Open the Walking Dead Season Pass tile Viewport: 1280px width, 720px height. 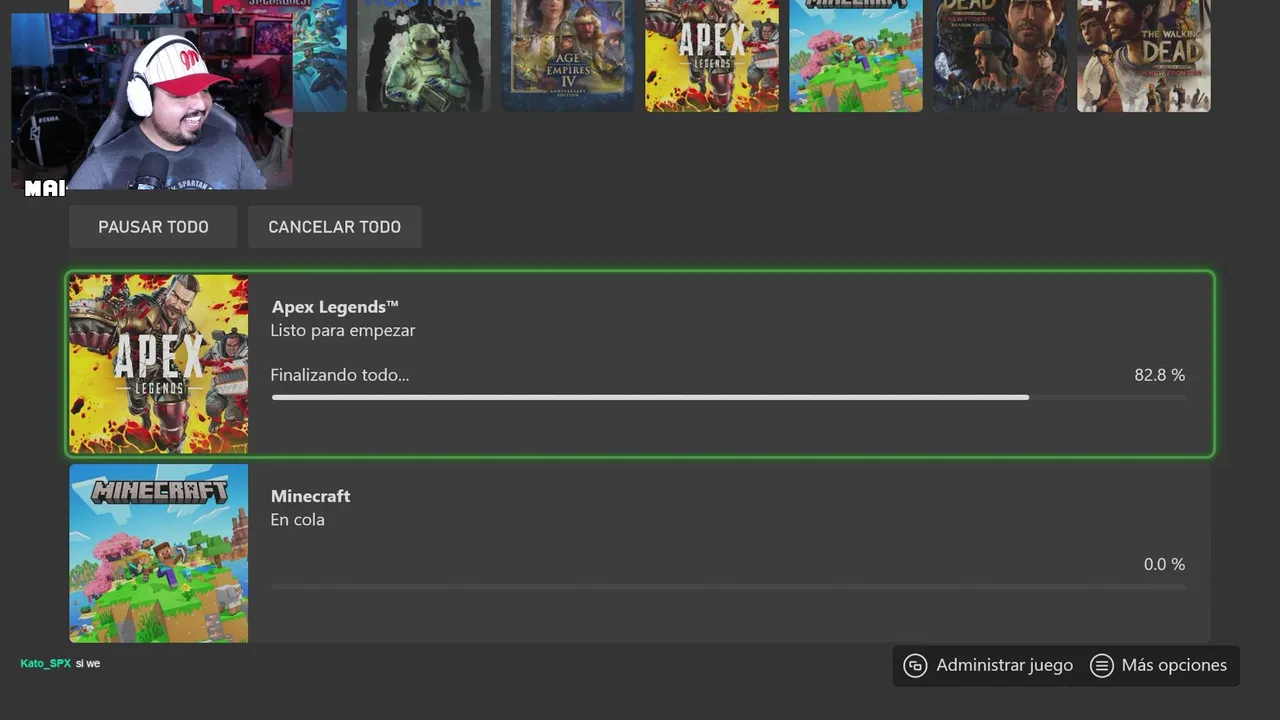pos(999,55)
